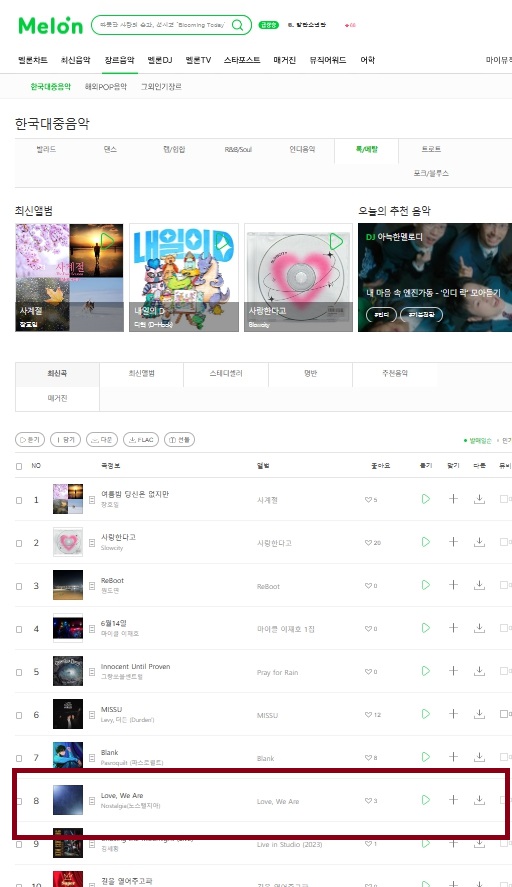512x887 pixels.
Task: Select the R&B/Soul genre tab
Action: (238, 149)
